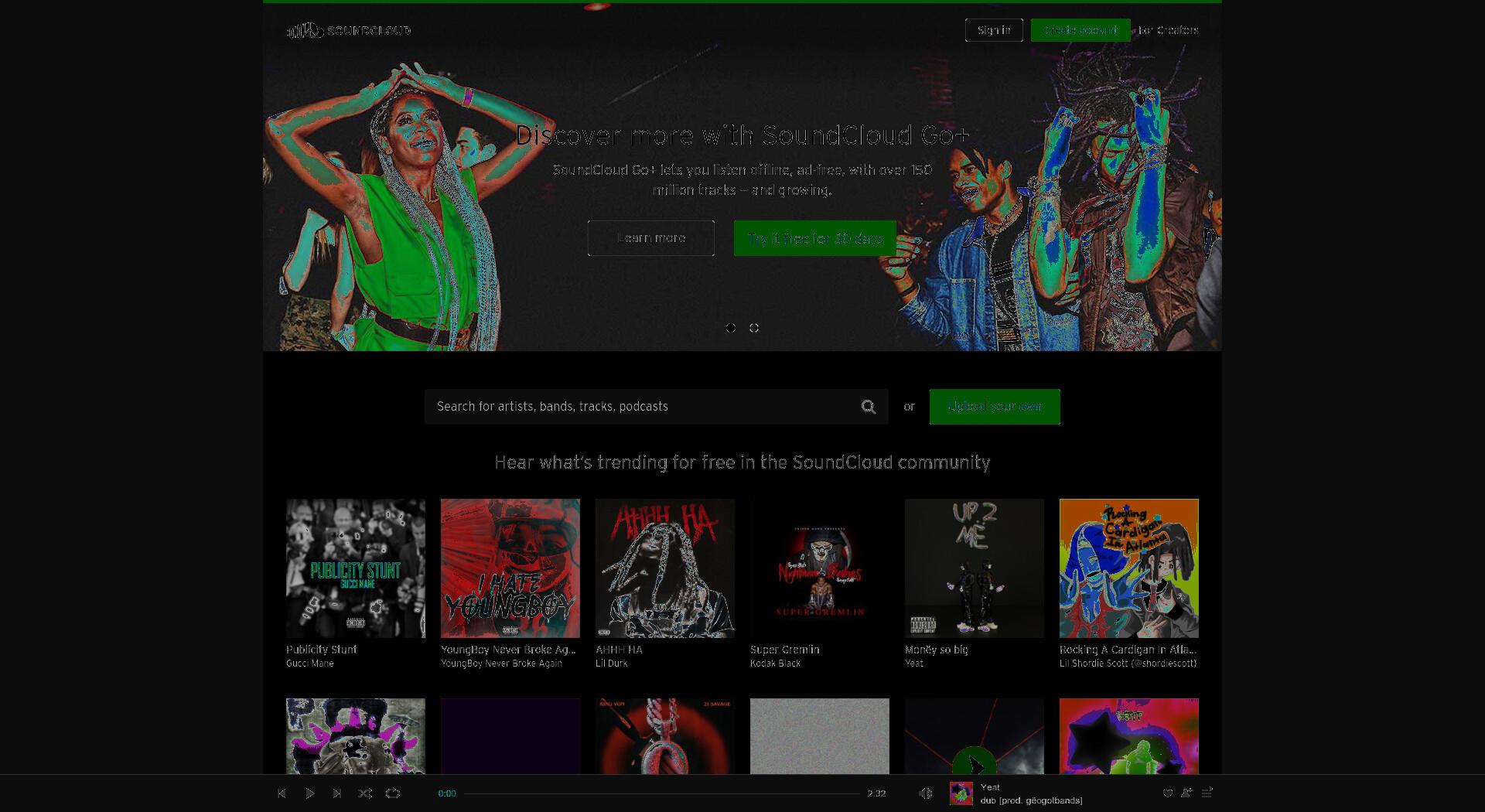
Task: Open the King Von 21 Savage chain cover
Action: click(x=665, y=736)
